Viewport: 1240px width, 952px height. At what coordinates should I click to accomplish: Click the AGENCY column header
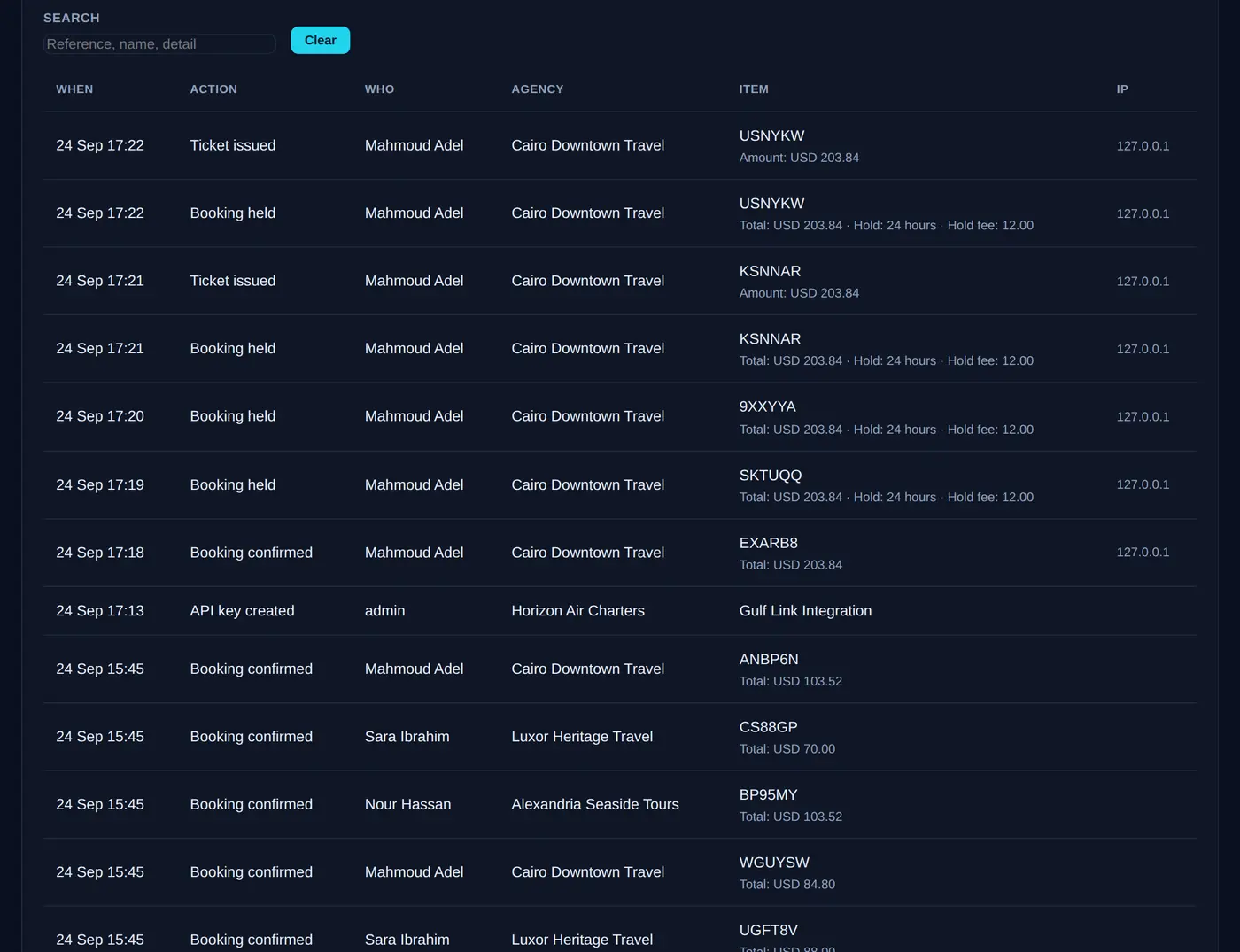[538, 89]
